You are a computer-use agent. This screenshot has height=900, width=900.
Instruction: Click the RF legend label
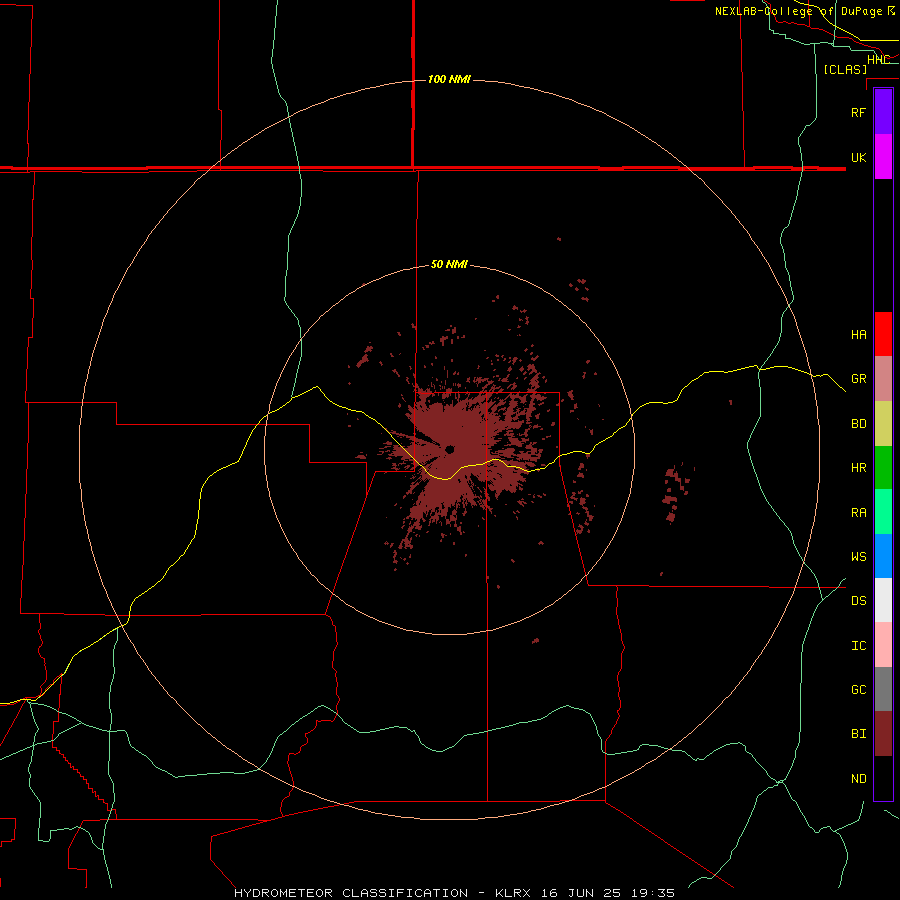click(858, 112)
